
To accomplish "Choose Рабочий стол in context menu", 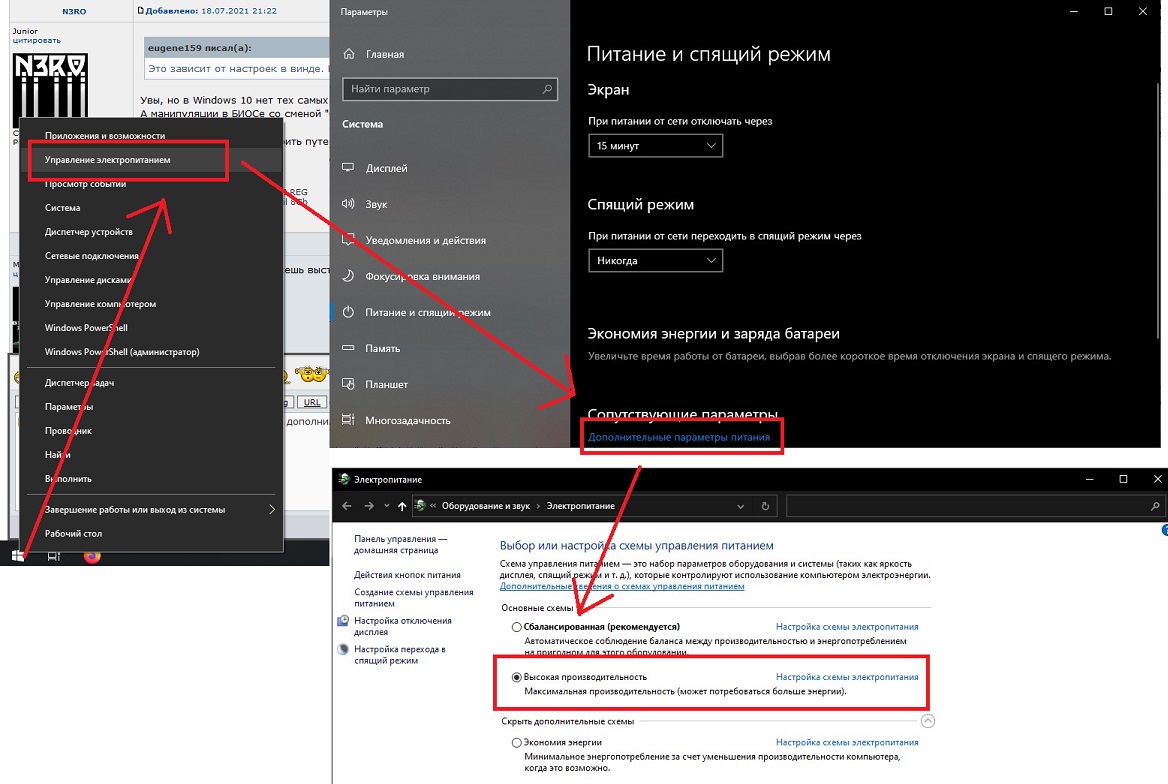I will [153, 534].
